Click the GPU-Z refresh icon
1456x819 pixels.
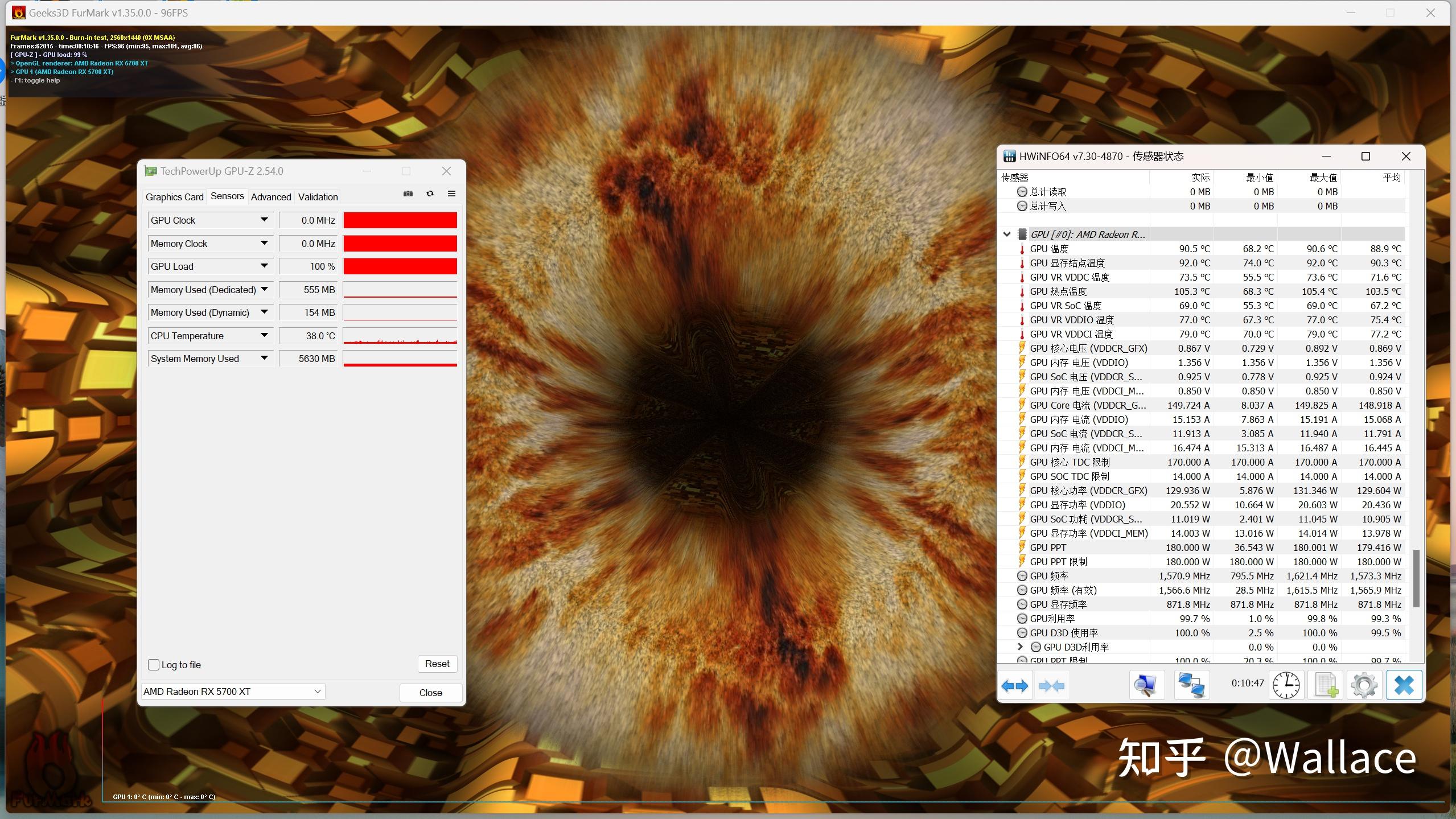click(x=429, y=194)
